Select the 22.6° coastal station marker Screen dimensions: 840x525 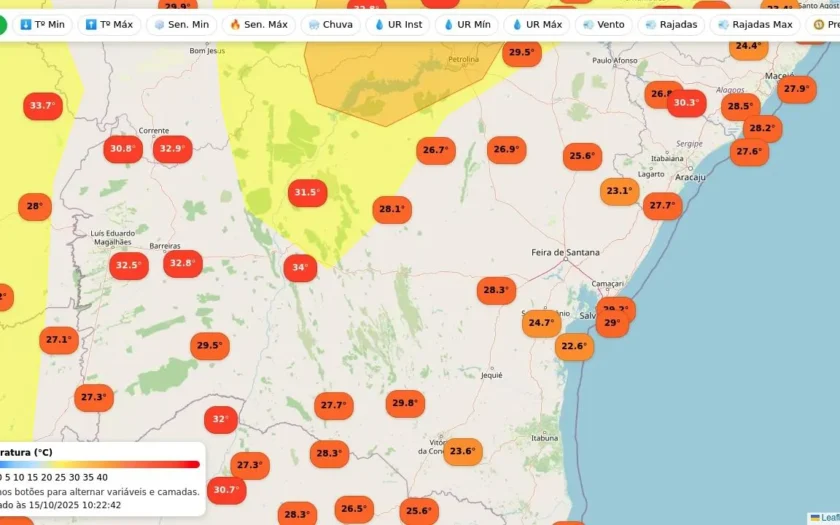[x=574, y=347]
